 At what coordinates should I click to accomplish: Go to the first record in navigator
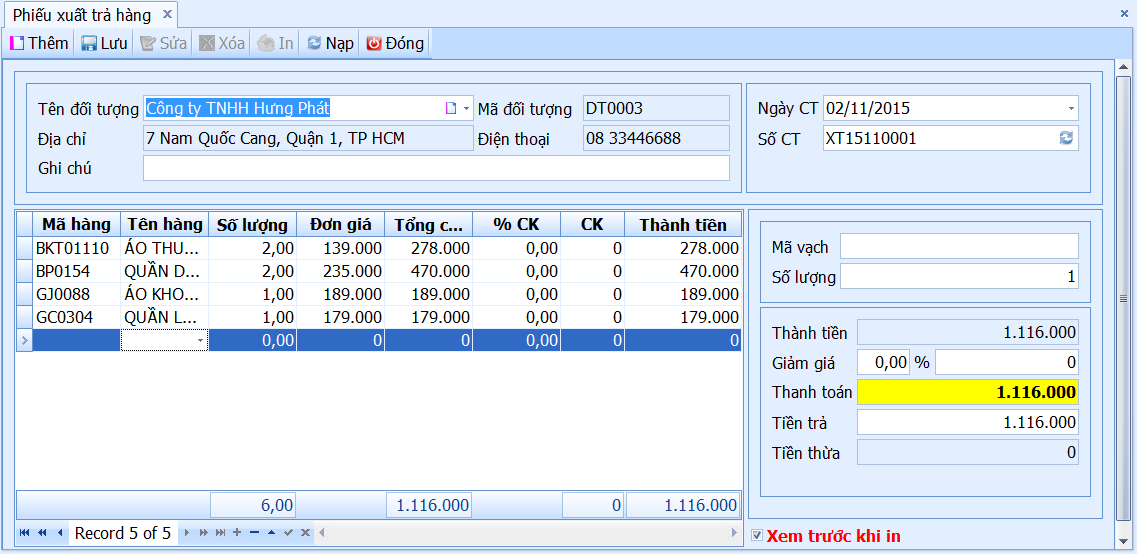click(25, 533)
